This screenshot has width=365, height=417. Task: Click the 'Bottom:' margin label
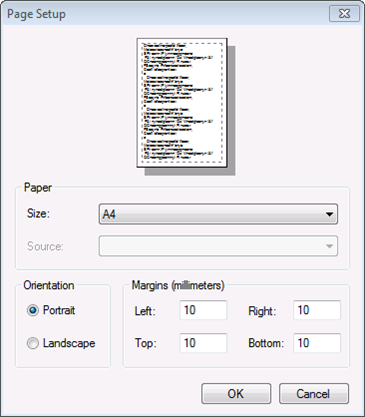click(x=266, y=343)
